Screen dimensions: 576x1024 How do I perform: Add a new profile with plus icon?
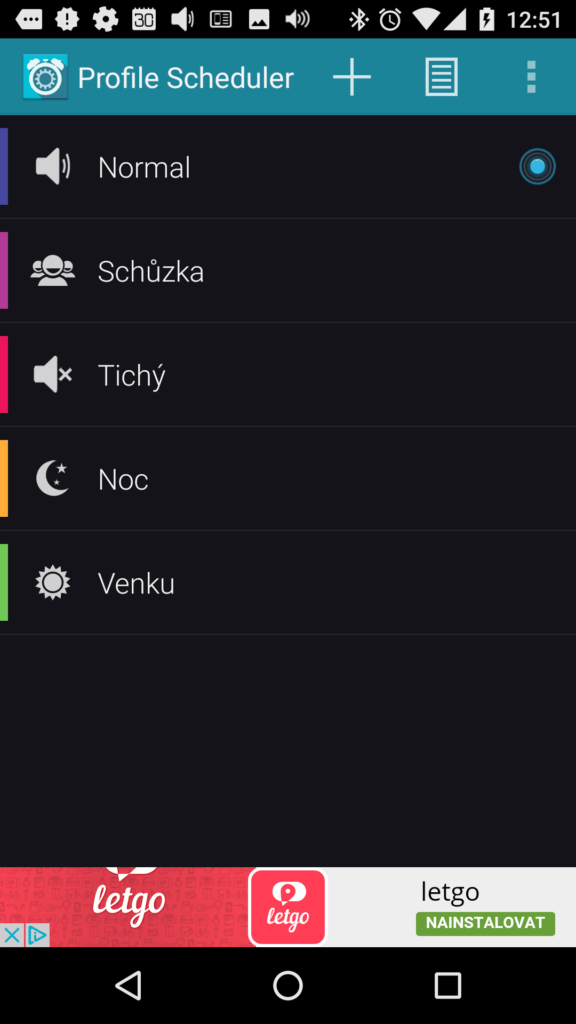(351, 77)
